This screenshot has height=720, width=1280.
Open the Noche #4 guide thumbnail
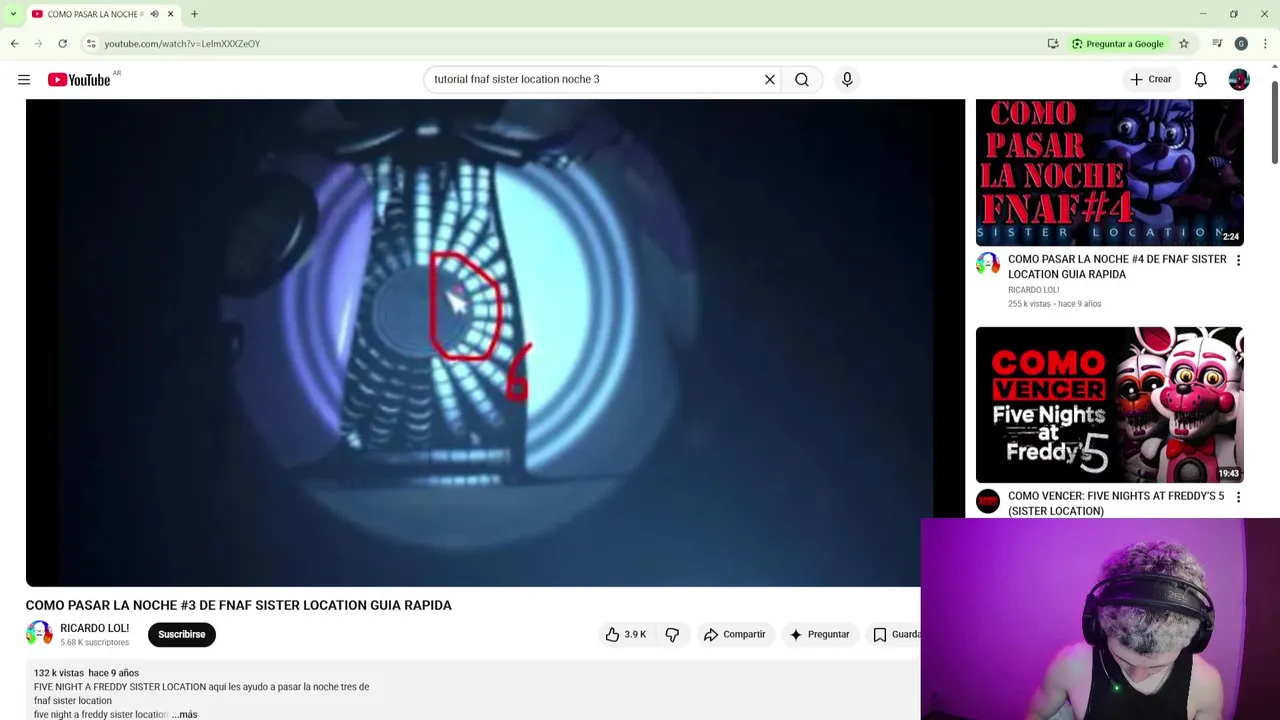[1110, 172]
